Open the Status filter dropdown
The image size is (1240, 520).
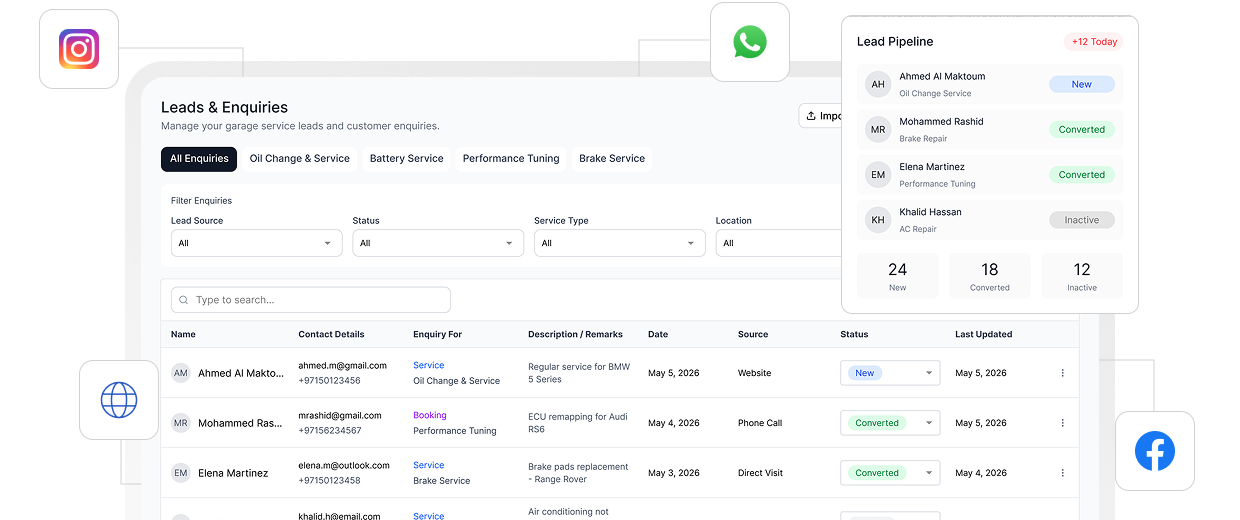438,243
